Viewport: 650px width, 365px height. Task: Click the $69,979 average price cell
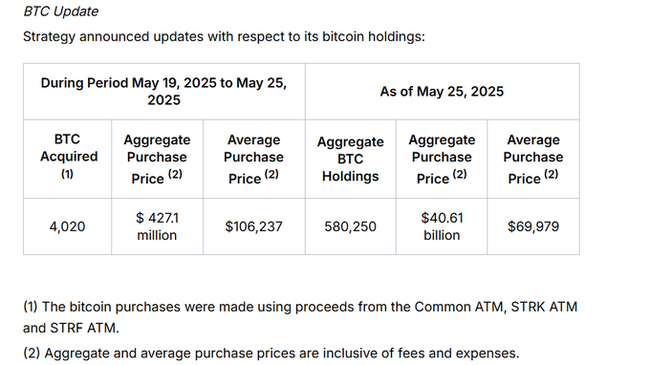pyautogui.click(x=533, y=226)
